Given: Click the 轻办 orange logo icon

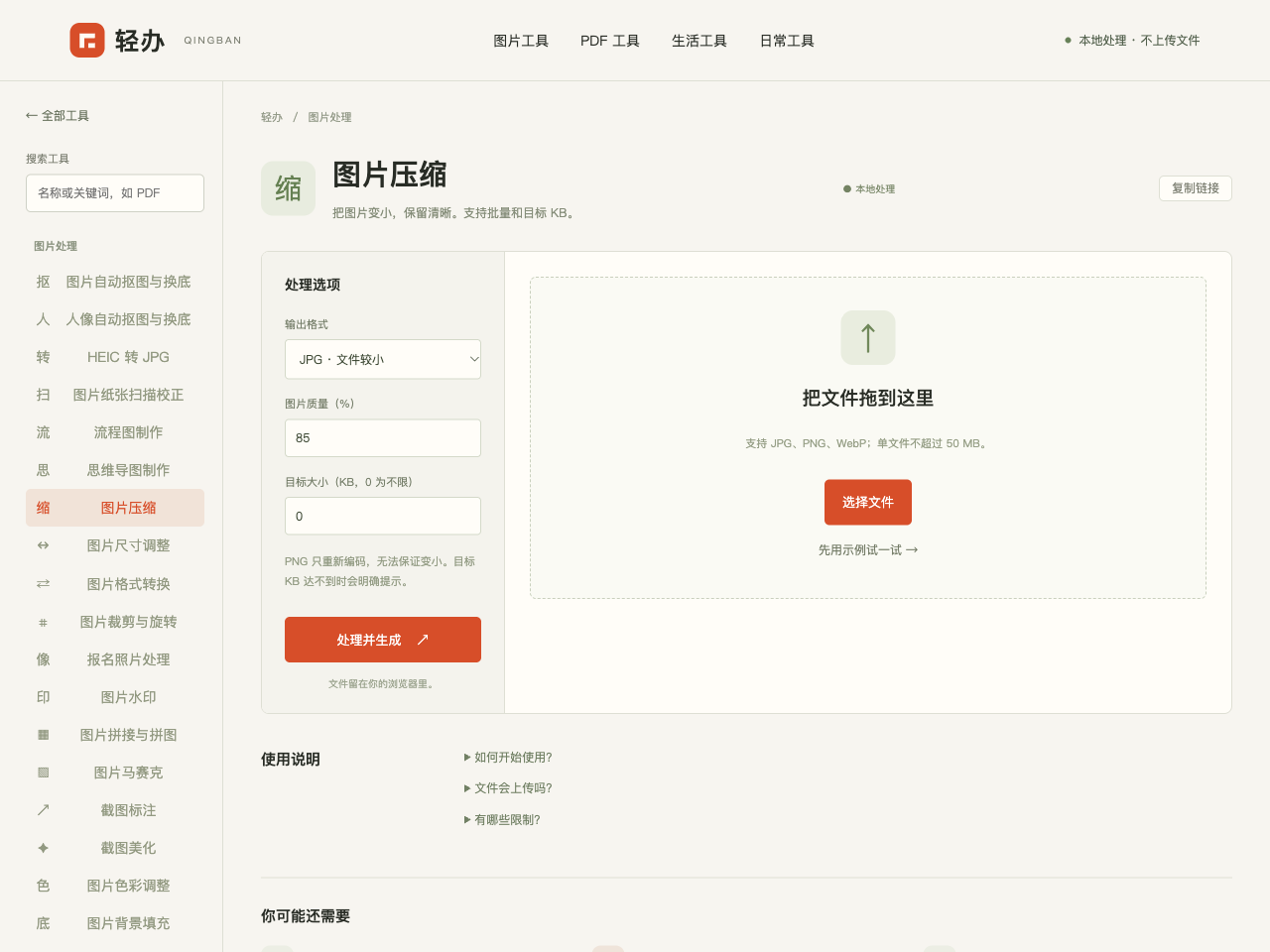Looking at the screenshot, I should 87,40.
